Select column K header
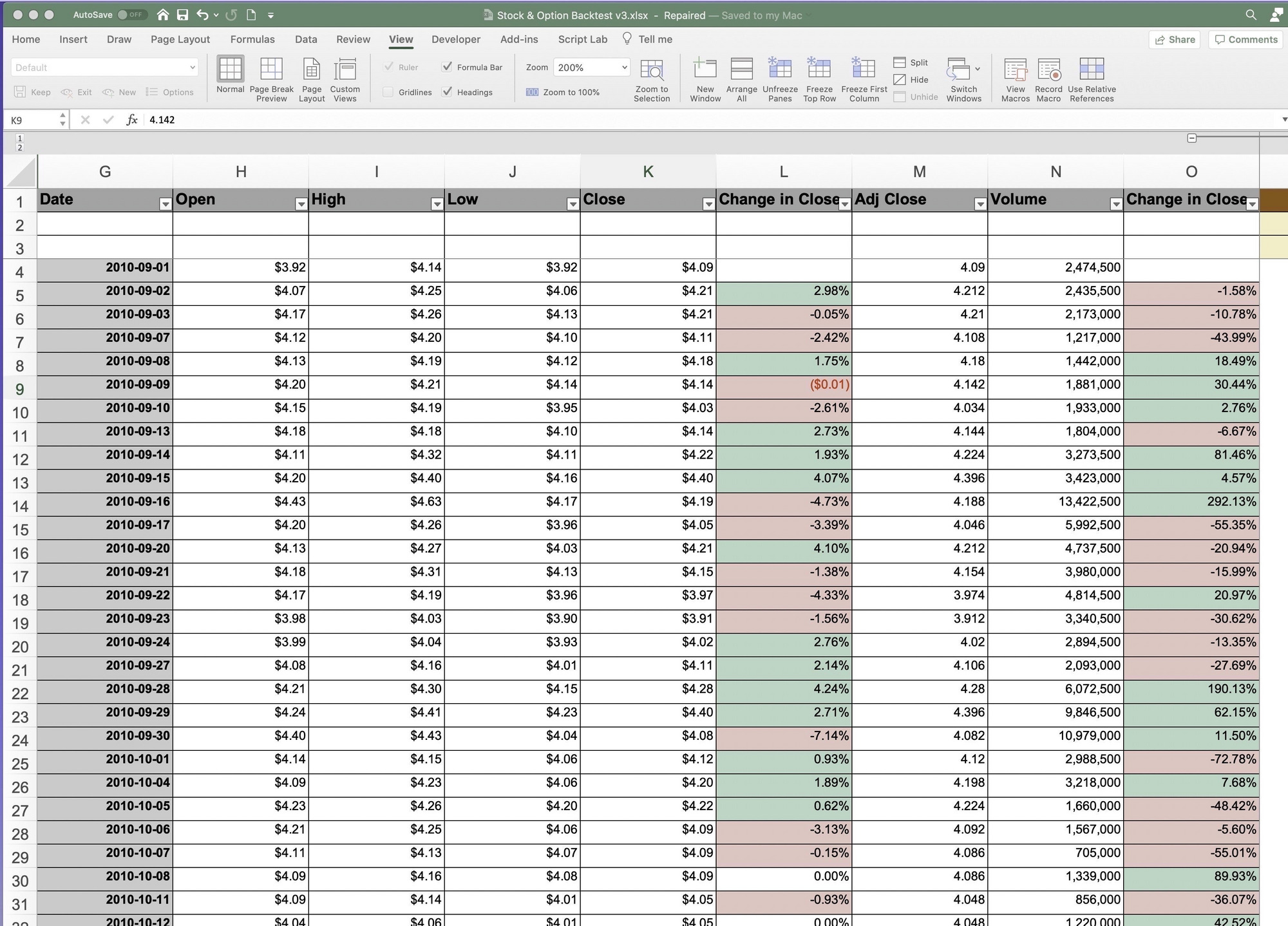 648,171
